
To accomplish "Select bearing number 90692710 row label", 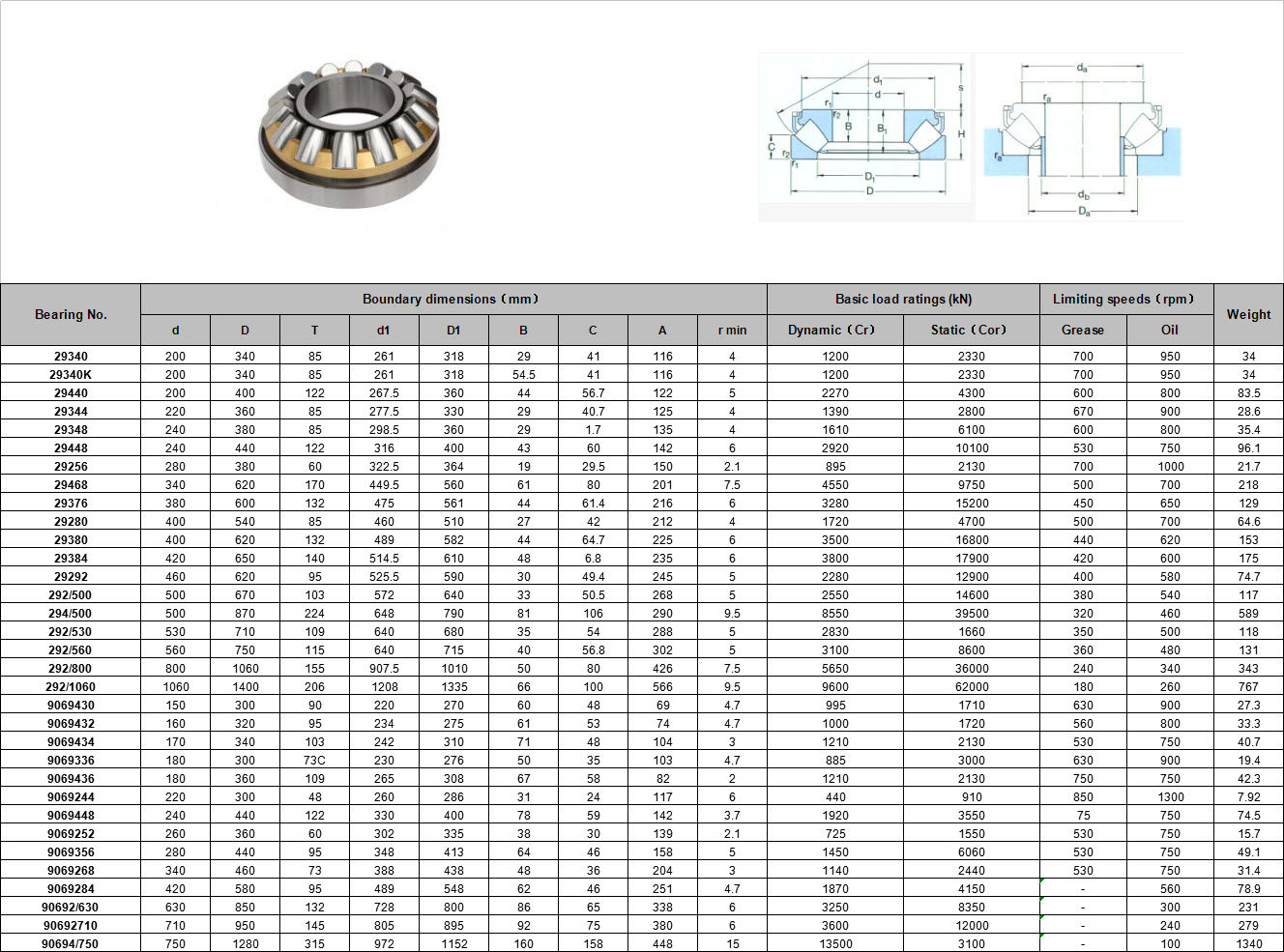I will tap(71, 926).
